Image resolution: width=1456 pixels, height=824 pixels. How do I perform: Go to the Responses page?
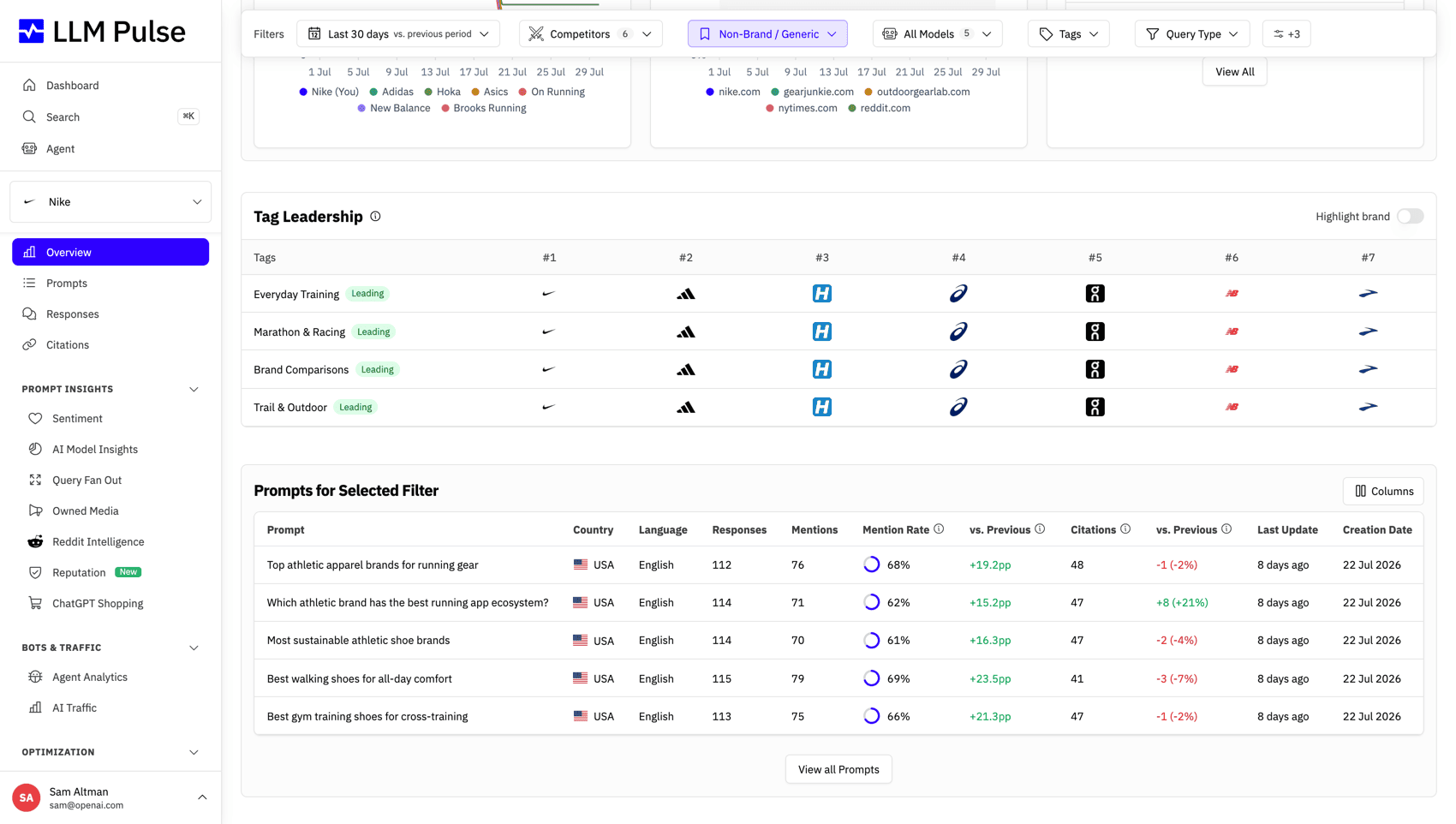pyautogui.click(x=110, y=314)
